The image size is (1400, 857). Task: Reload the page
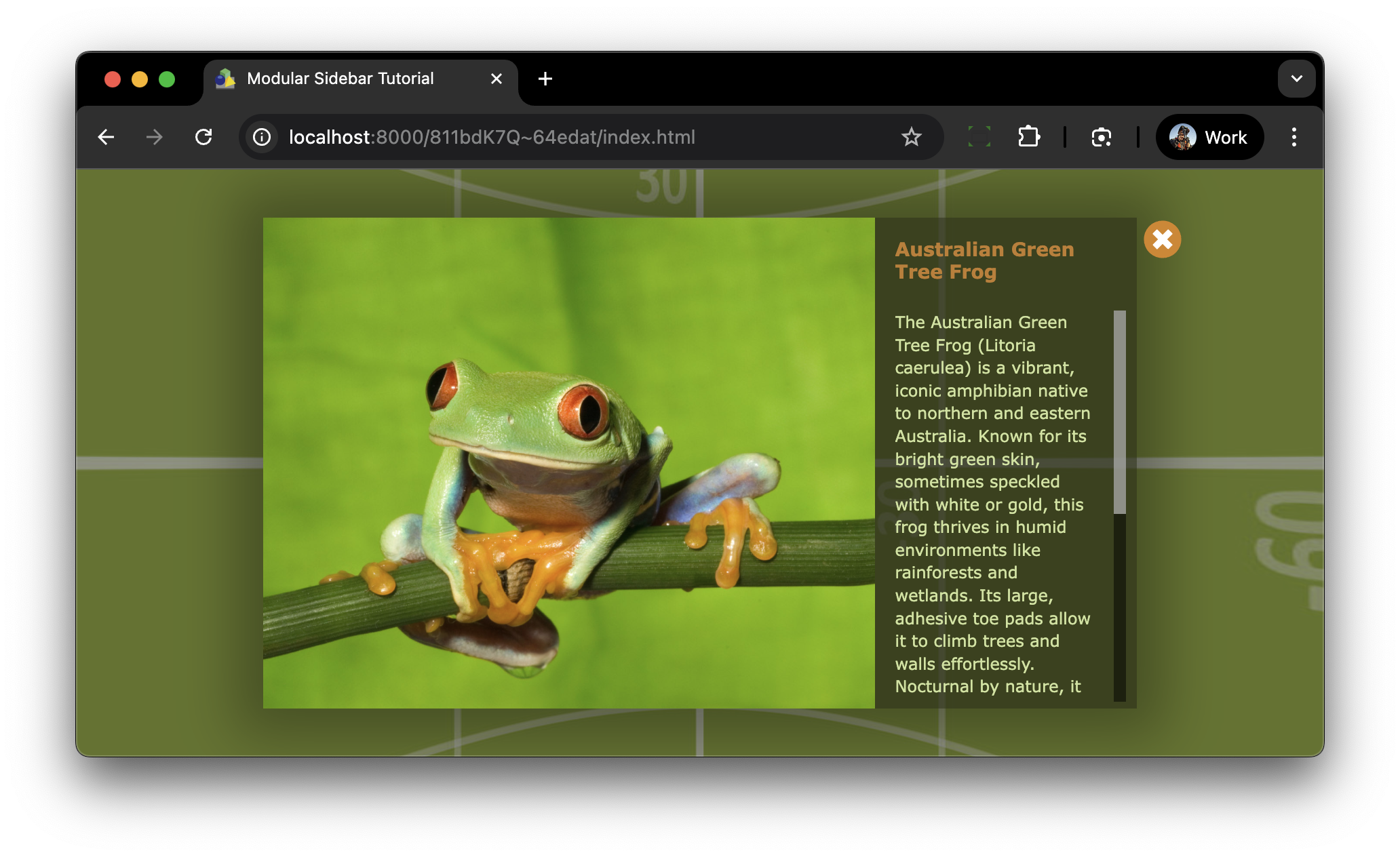click(203, 137)
